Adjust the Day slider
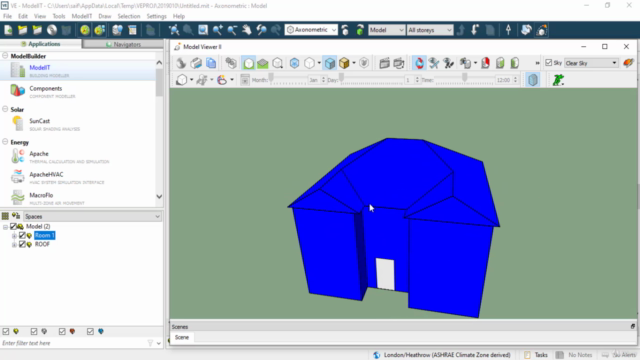This screenshot has height=360, width=640. click(x=371, y=79)
